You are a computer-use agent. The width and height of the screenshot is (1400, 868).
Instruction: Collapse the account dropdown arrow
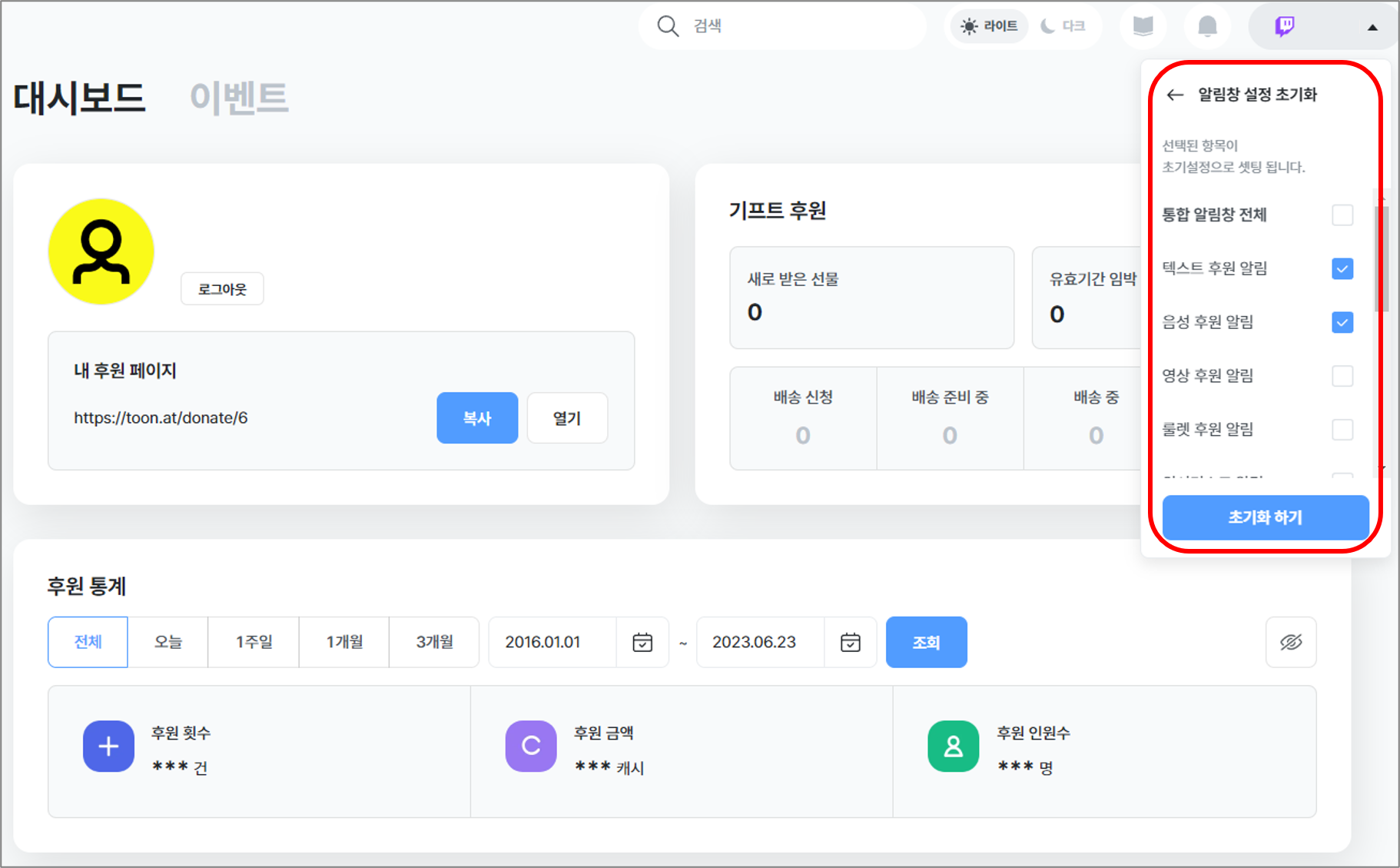pos(1372,28)
